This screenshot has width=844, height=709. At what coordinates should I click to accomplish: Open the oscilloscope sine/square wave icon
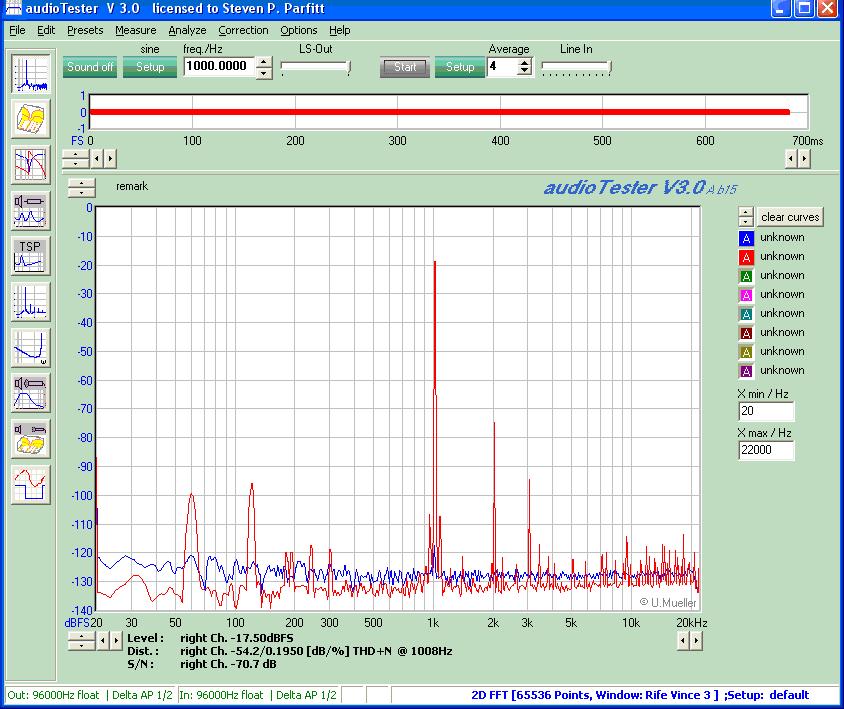click(x=31, y=485)
